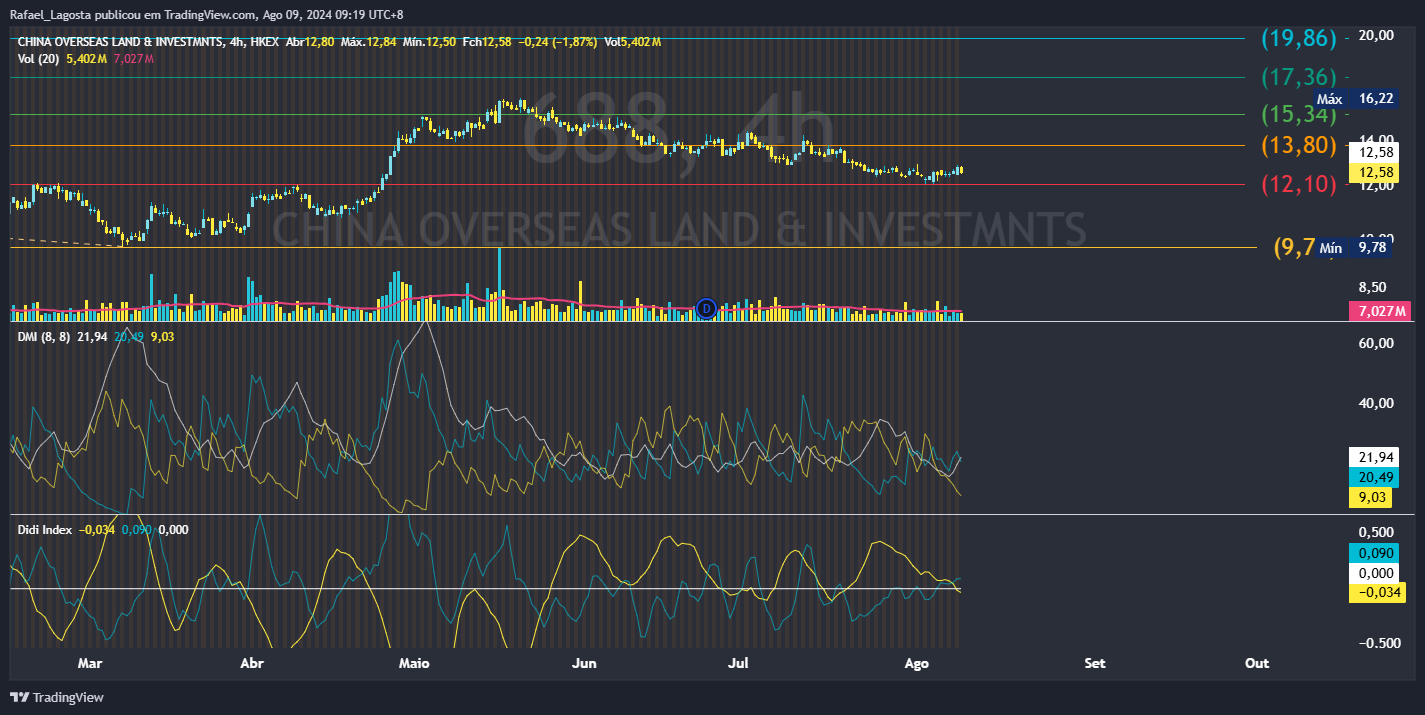Click the yellow '12,58' price scale label
Screen dimensions: 1425x715
[x=1374, y=173]
